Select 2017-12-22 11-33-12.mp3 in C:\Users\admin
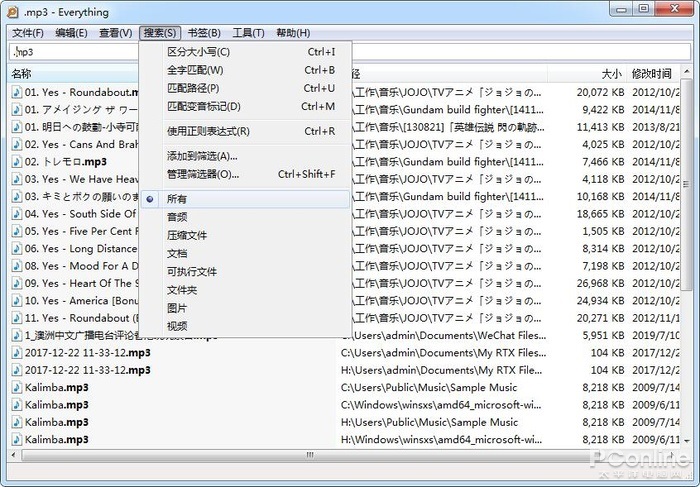 (x=88, y=353)
